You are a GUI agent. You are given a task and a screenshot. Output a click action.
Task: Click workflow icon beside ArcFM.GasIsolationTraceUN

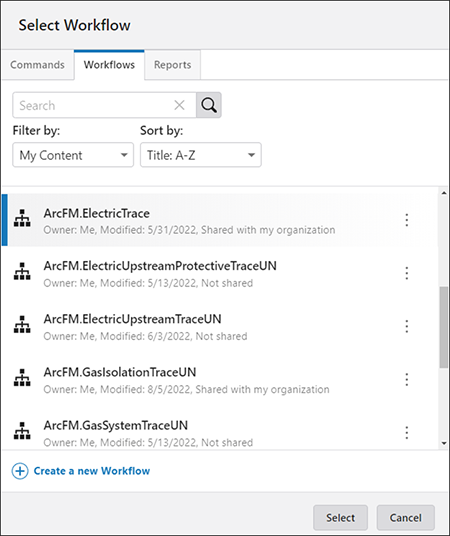pos(22,377)
